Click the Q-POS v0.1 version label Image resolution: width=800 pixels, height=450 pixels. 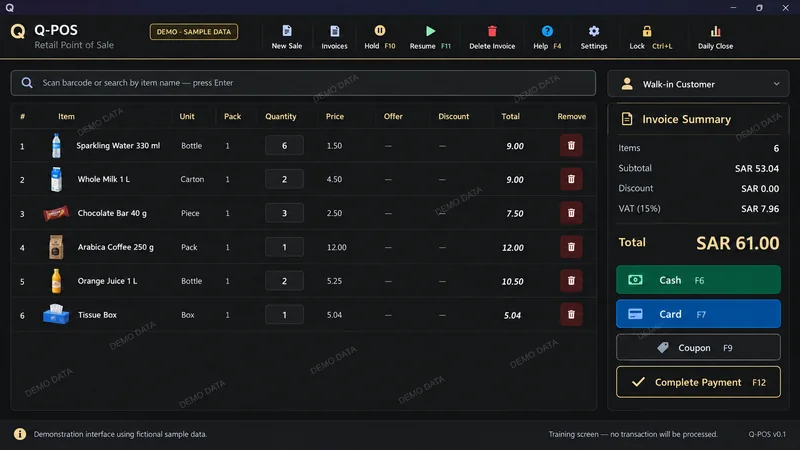767,434
